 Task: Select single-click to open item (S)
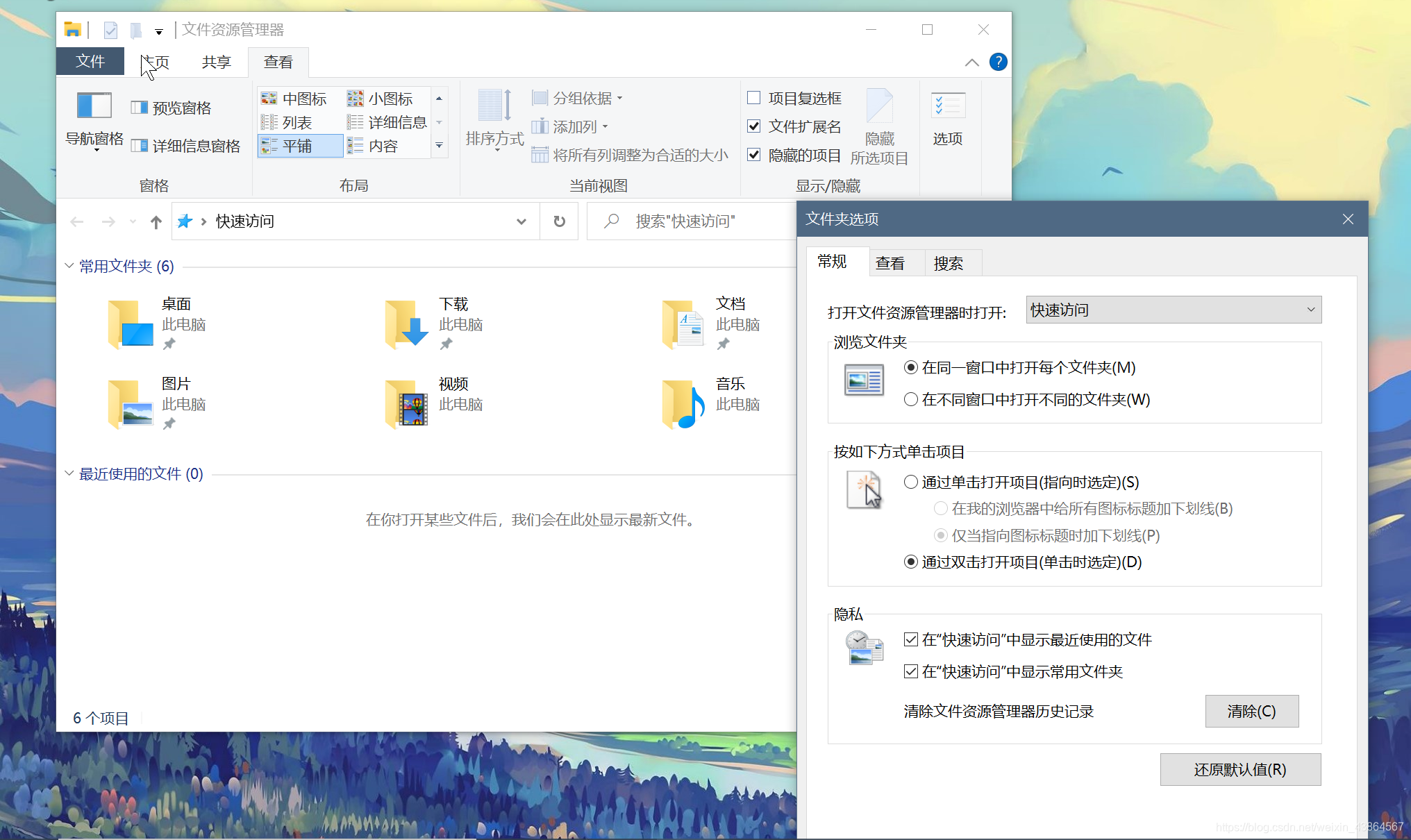coord(1021,482)
